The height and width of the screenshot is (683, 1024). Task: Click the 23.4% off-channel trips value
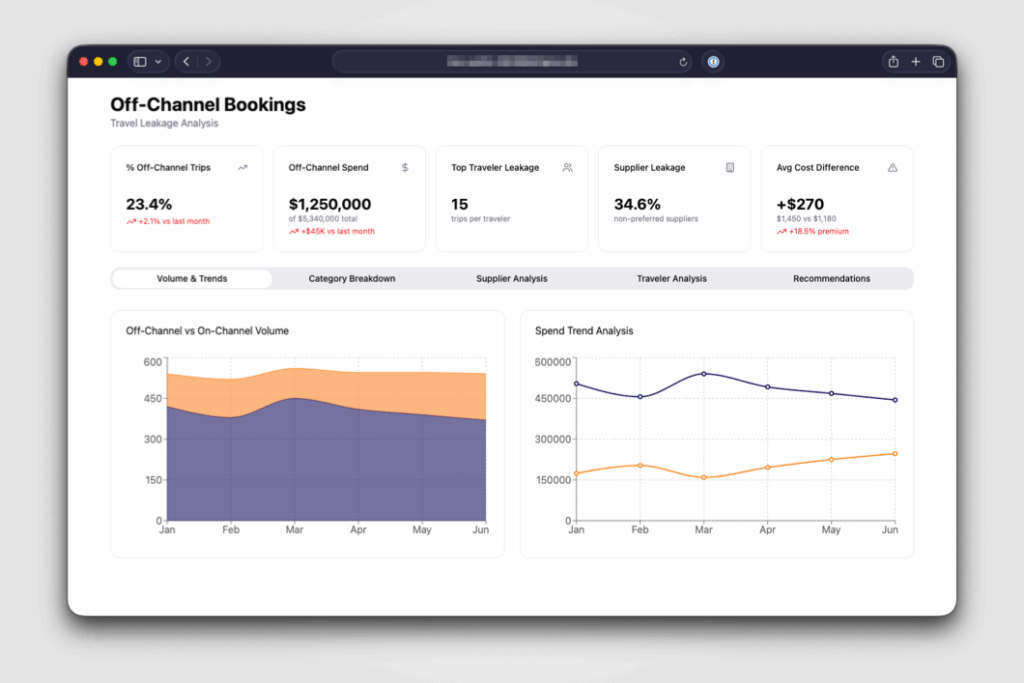[149, 204]
